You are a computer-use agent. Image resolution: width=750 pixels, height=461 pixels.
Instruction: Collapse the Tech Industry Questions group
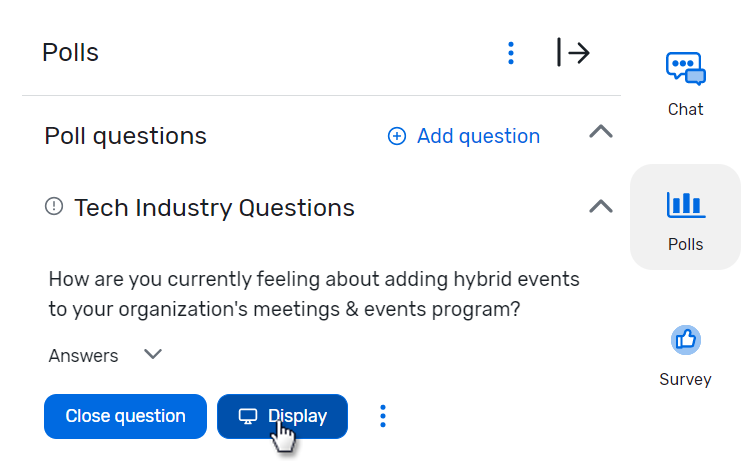point(600,207)
